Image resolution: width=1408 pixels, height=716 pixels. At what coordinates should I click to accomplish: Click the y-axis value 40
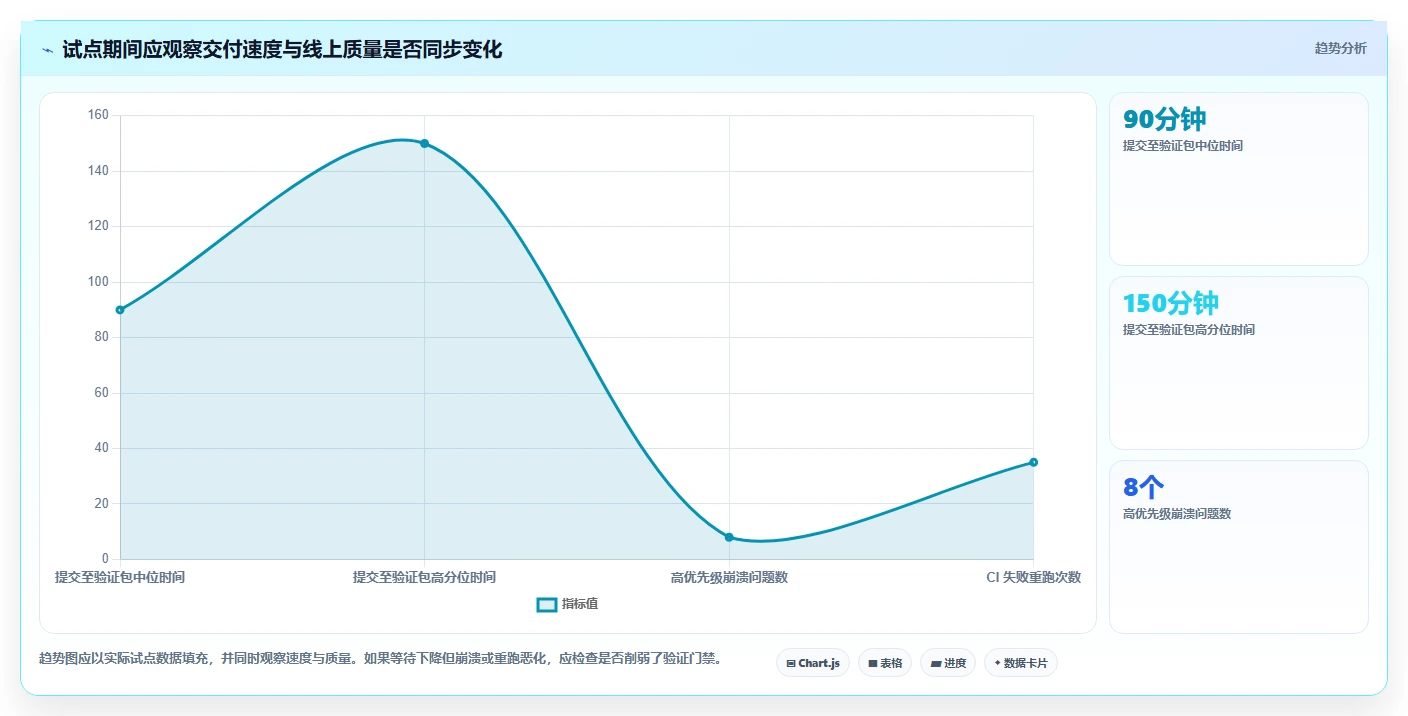[101, 448]
